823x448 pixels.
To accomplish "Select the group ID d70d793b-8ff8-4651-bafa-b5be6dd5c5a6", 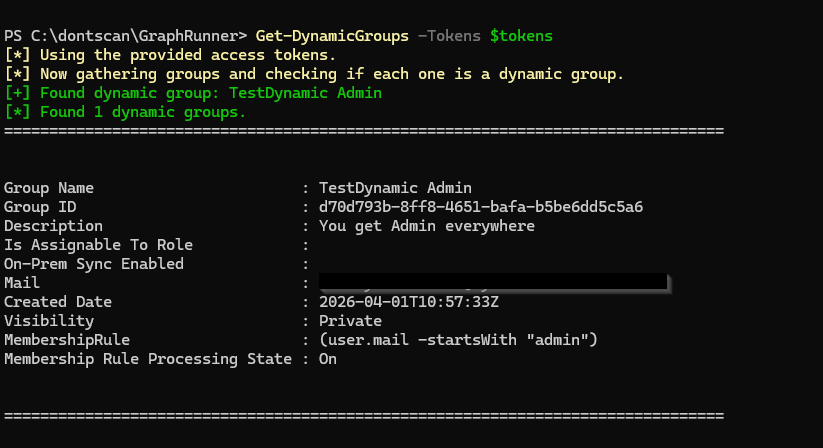I will click(x=481, y=207).
